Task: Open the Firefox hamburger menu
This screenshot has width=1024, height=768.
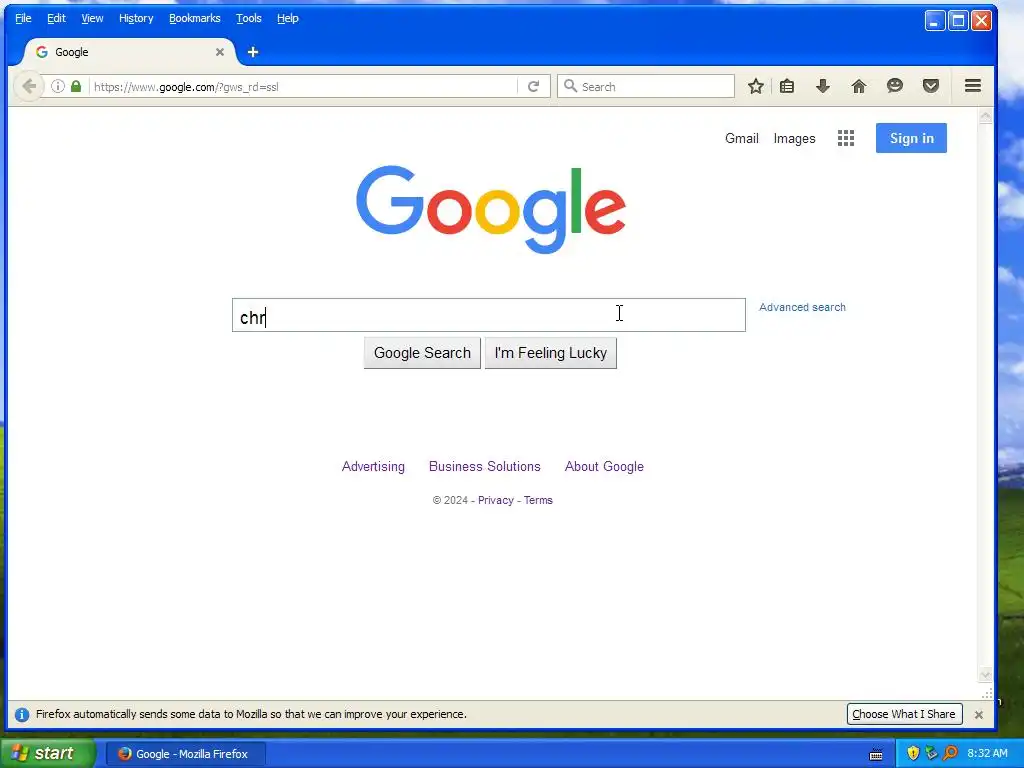Action: pos(973,86)
